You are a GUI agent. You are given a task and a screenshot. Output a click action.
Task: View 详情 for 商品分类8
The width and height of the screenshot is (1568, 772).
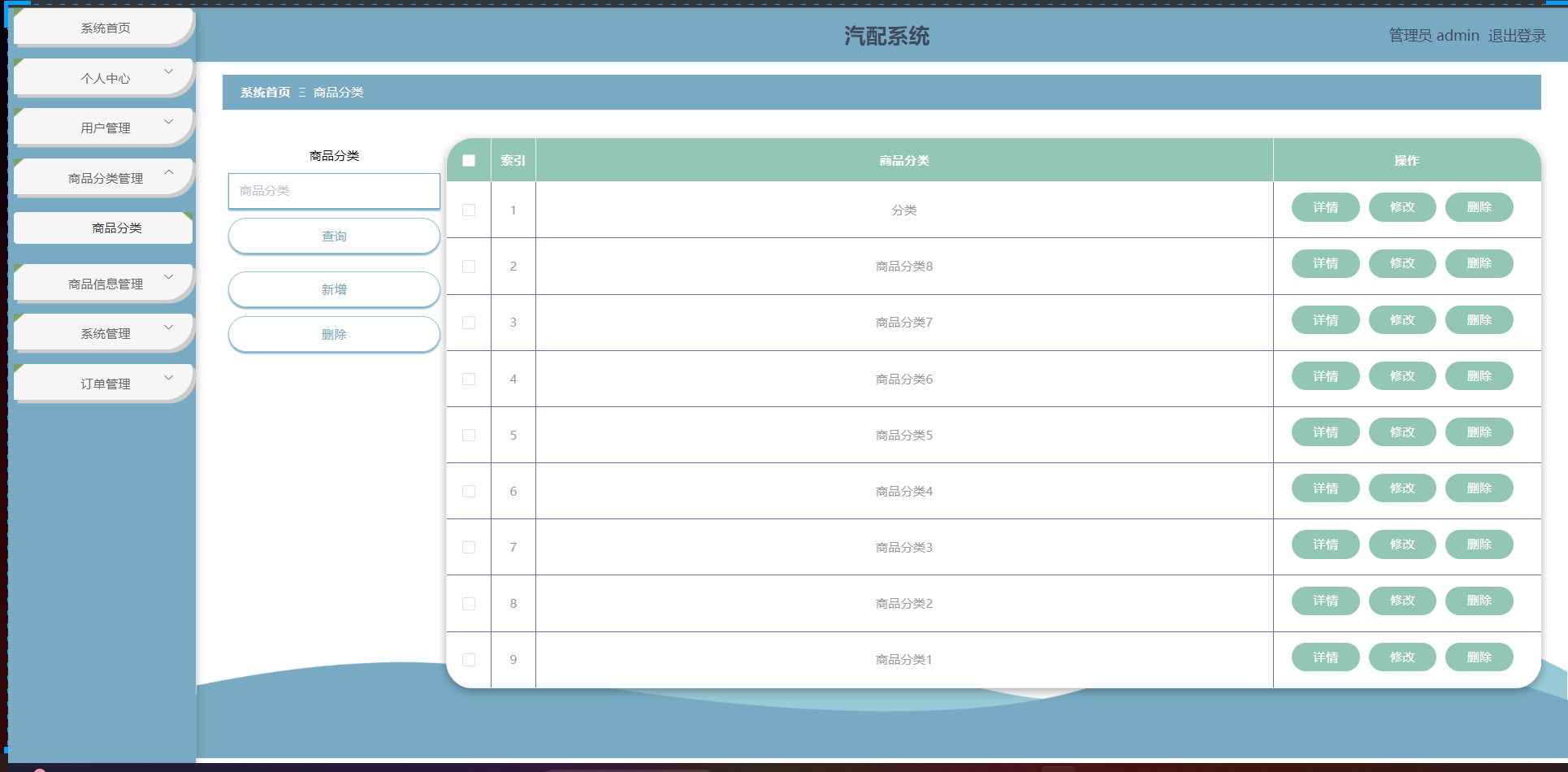click(x=1325, y=263)
